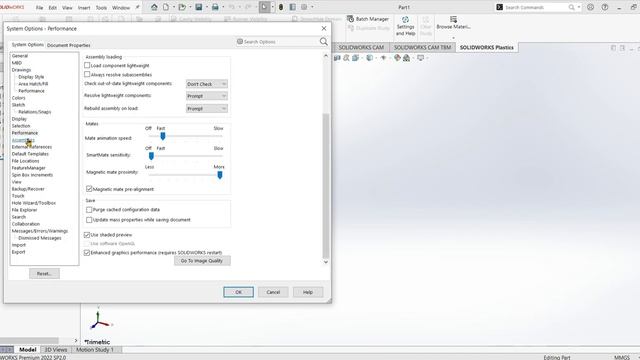Click the Home icon in the top toolbar

pyautogui.click(x=154, y=7)
